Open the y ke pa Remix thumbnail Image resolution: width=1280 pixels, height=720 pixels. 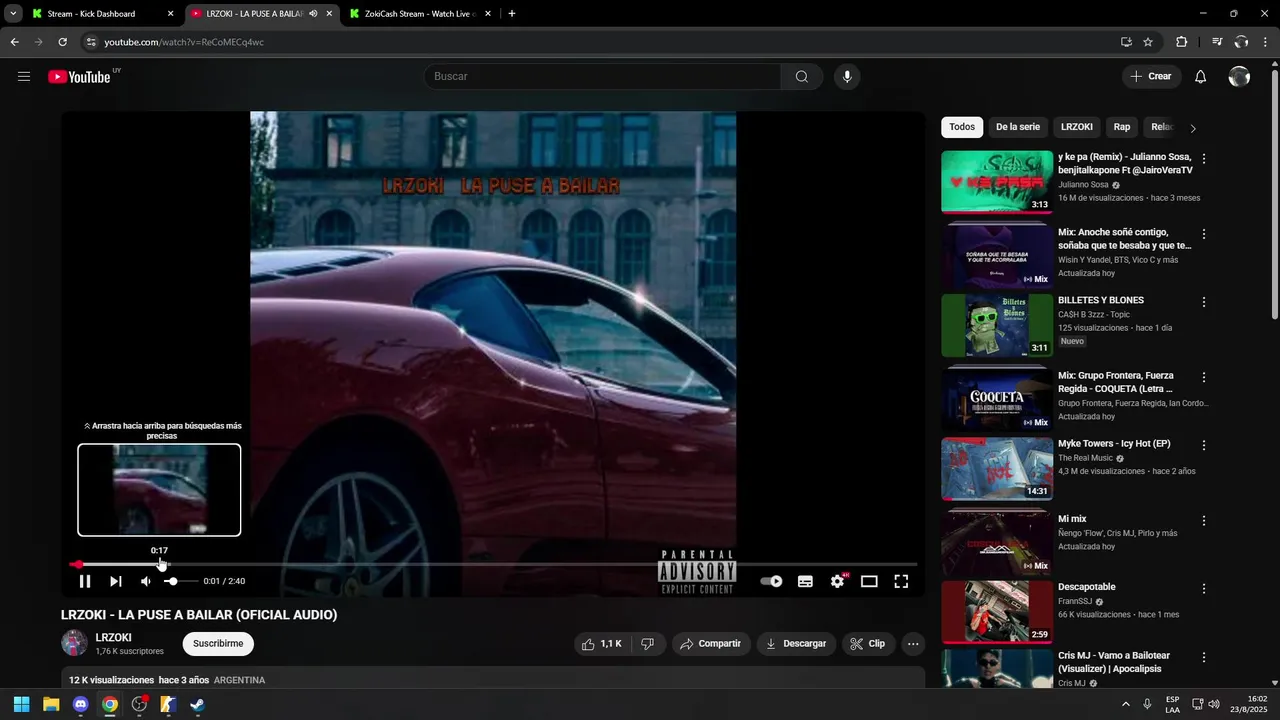(x=997, y=182)
